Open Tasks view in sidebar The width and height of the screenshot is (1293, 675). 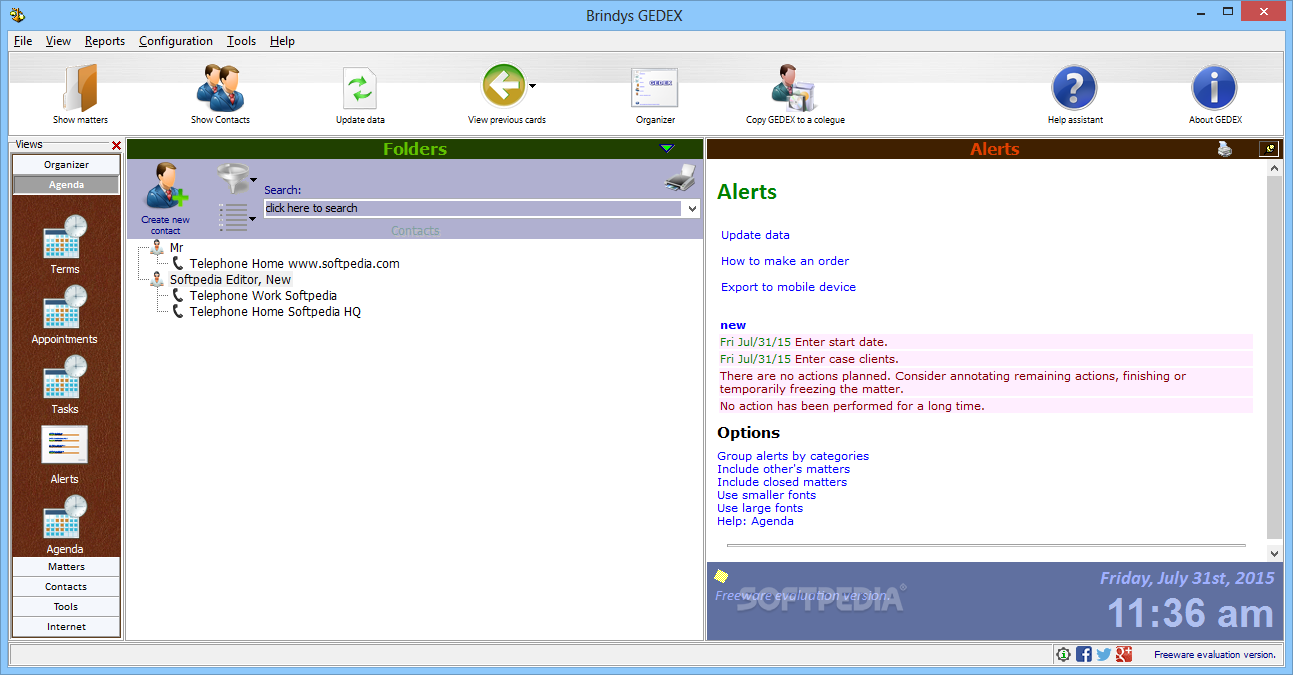[65, 385]
